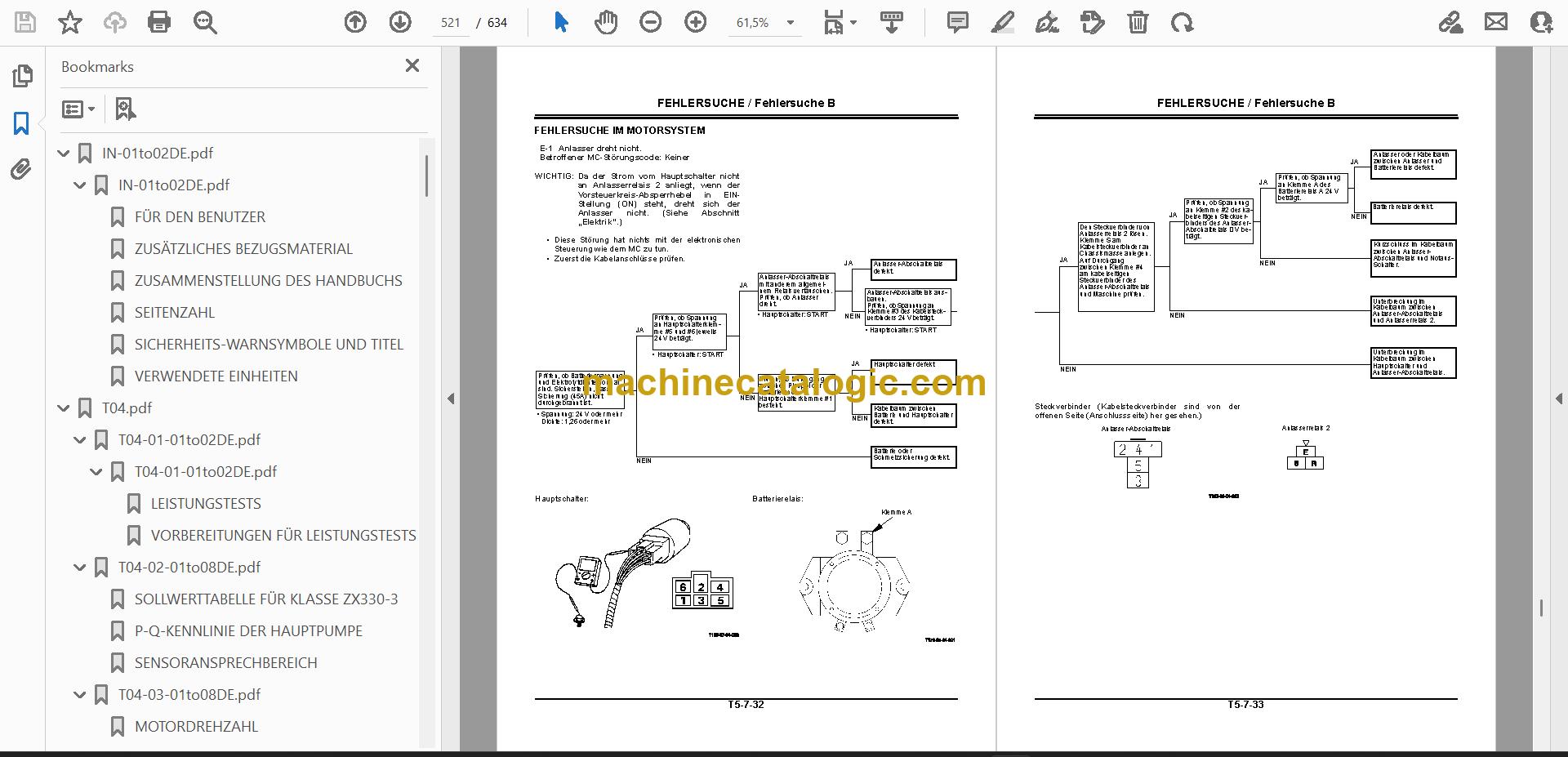Zoom in with plus icon
1568x757 pixels.
tap(696, 22)
